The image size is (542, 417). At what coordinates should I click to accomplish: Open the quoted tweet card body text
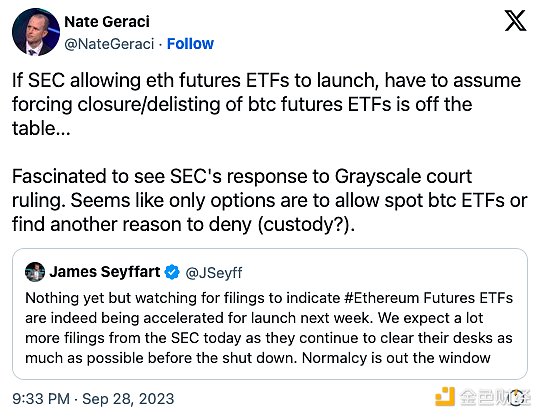point(269,328)
